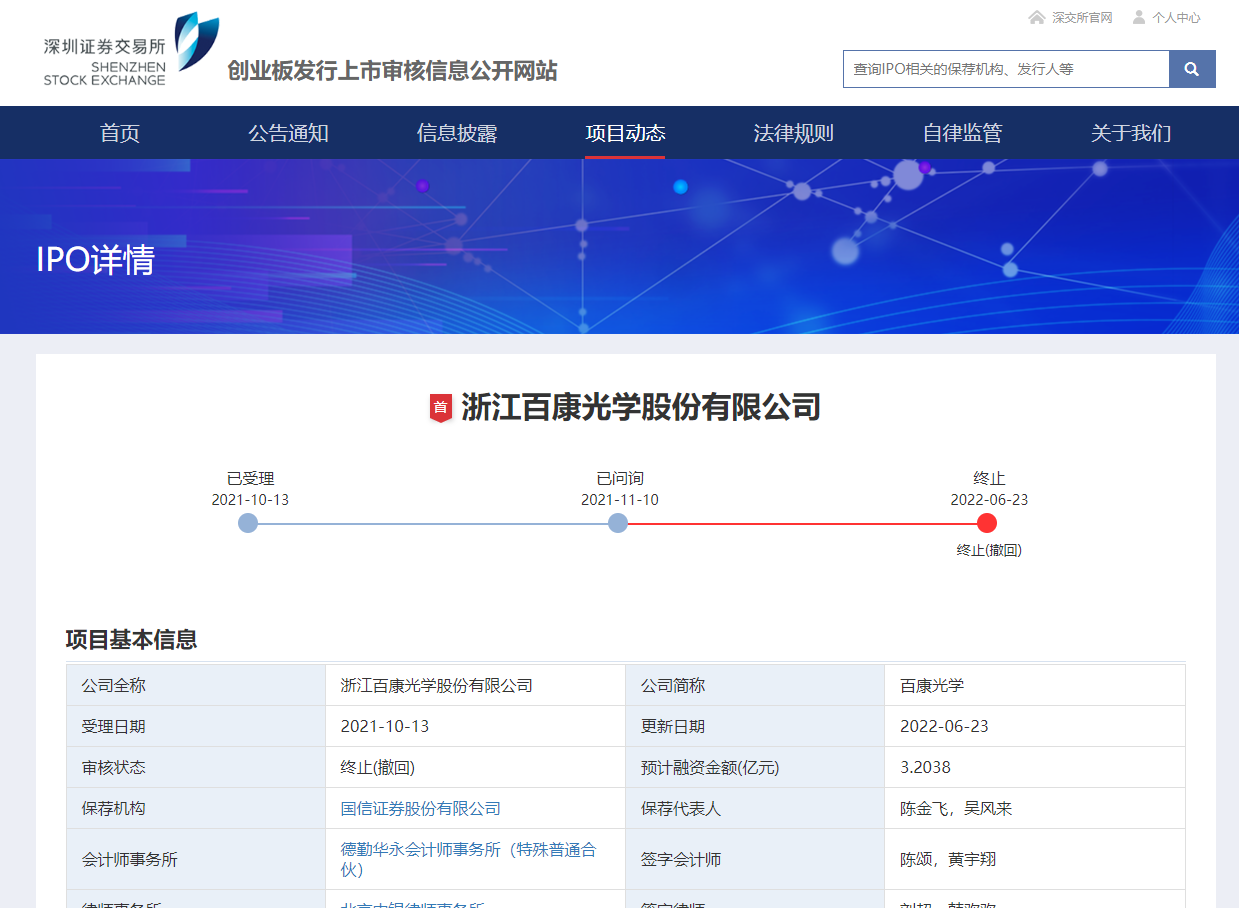Click the user icon beside 个人中心

[x=1138, y=18]
